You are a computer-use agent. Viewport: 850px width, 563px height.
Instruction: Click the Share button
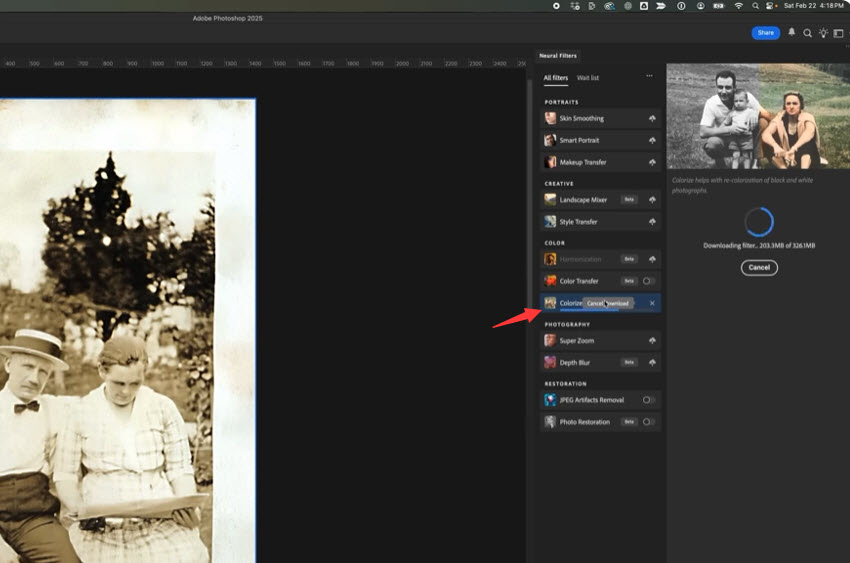(765, 33)
